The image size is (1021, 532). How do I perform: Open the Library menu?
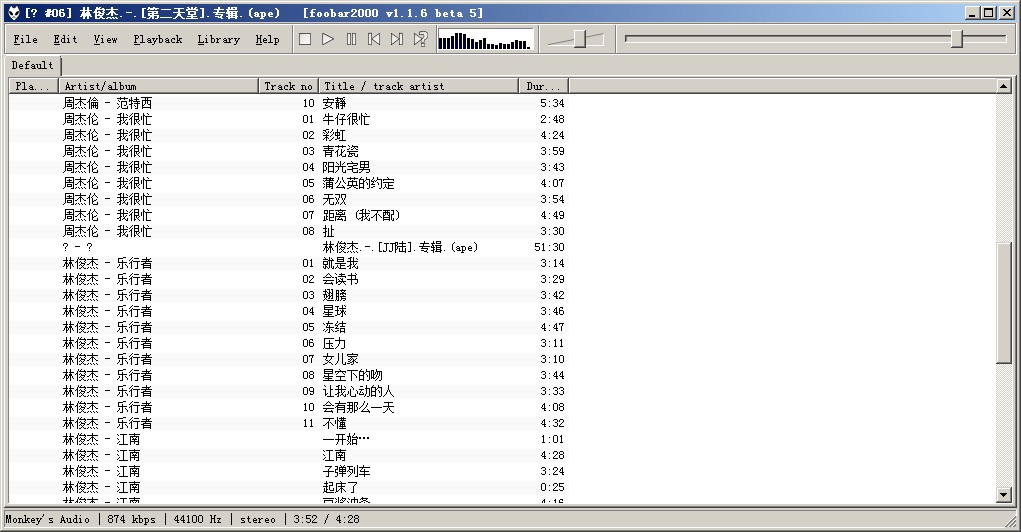pos(219,39)
